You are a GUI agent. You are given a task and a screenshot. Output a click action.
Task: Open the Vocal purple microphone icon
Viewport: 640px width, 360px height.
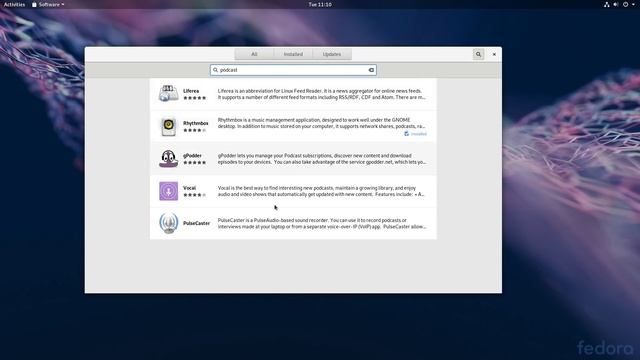(168, 191)
